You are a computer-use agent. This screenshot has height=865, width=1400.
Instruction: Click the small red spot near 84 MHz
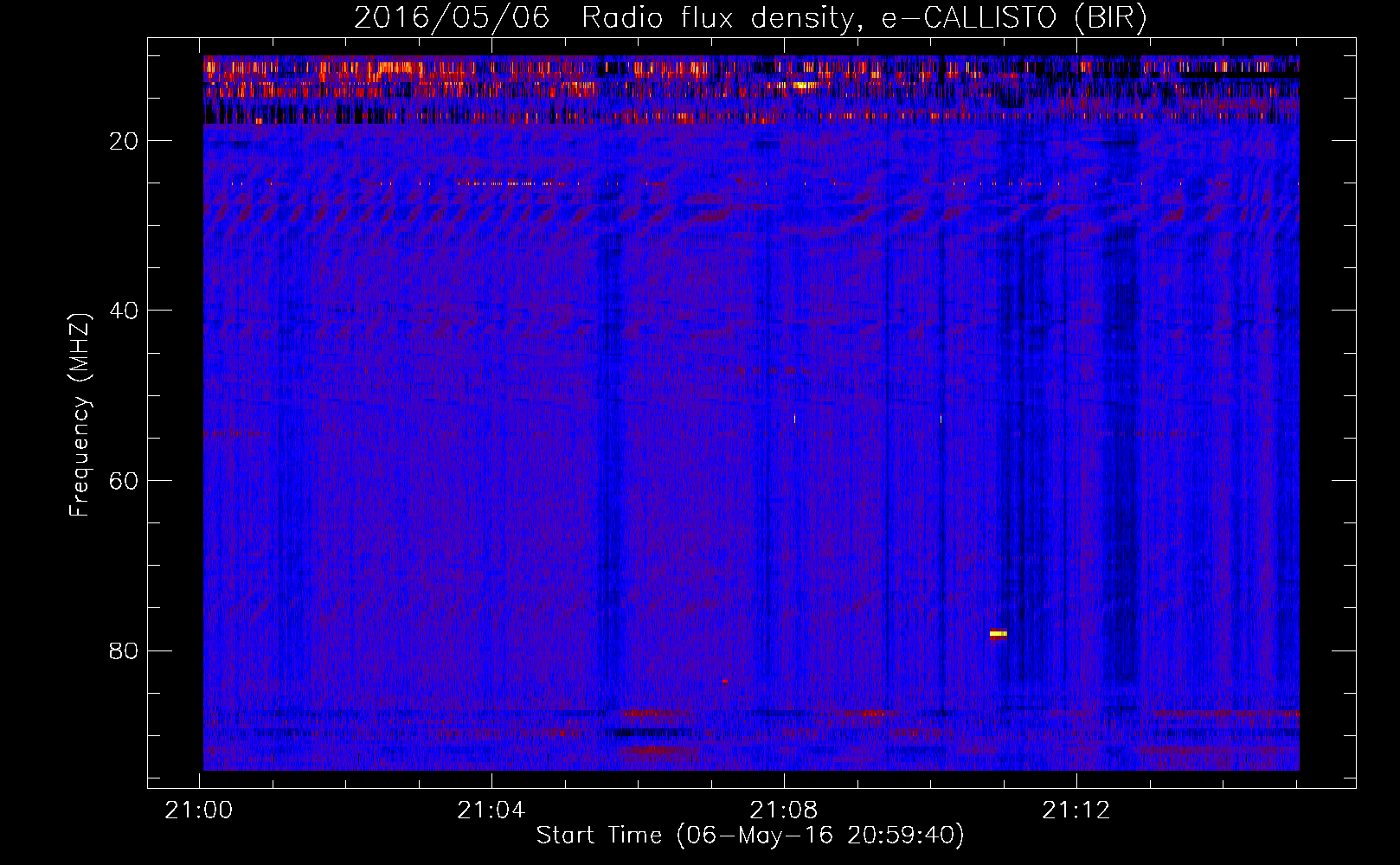pos(725,682)
